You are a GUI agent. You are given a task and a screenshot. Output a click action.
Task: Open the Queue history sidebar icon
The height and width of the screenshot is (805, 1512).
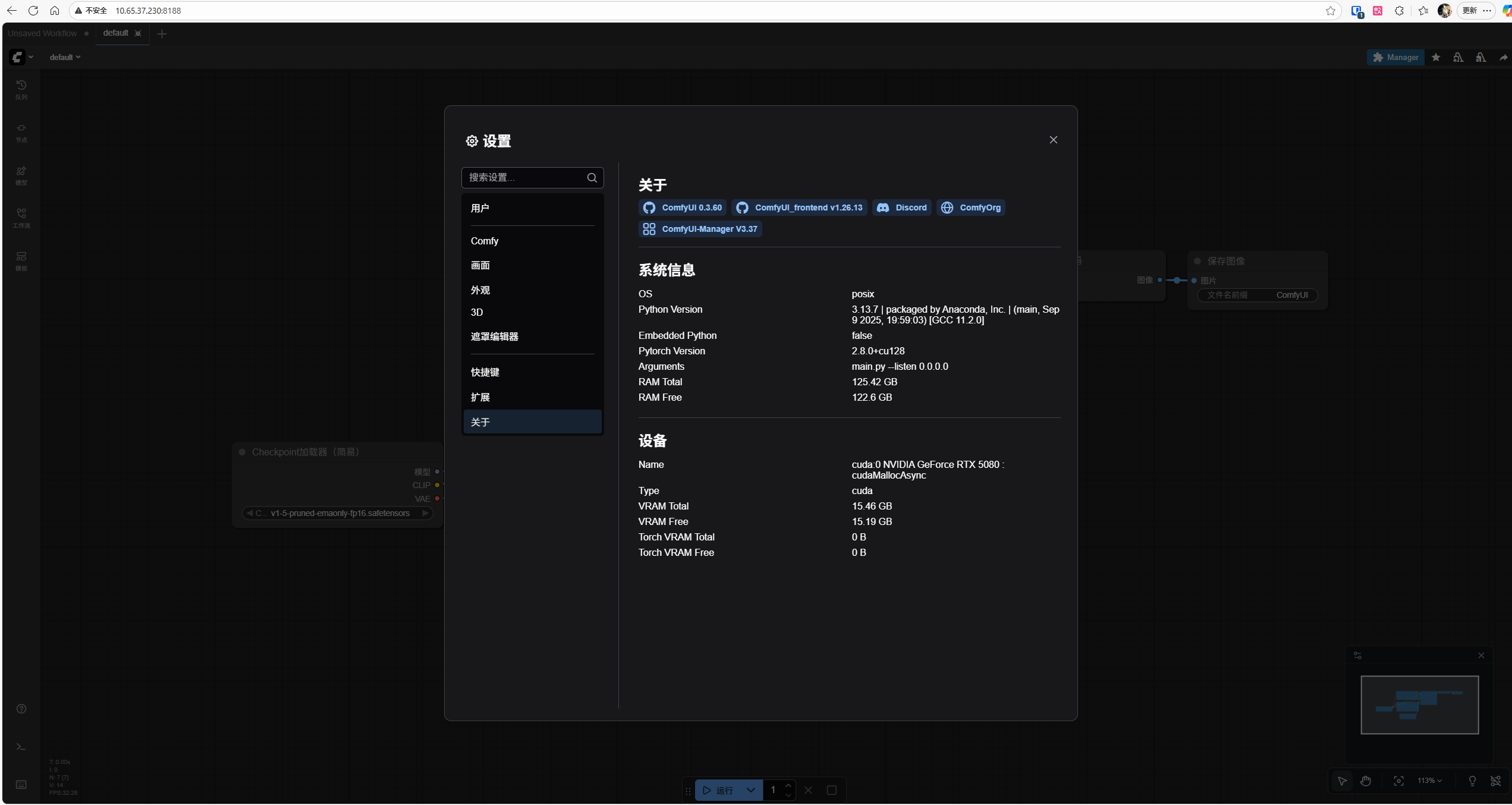tap(21, 89)
